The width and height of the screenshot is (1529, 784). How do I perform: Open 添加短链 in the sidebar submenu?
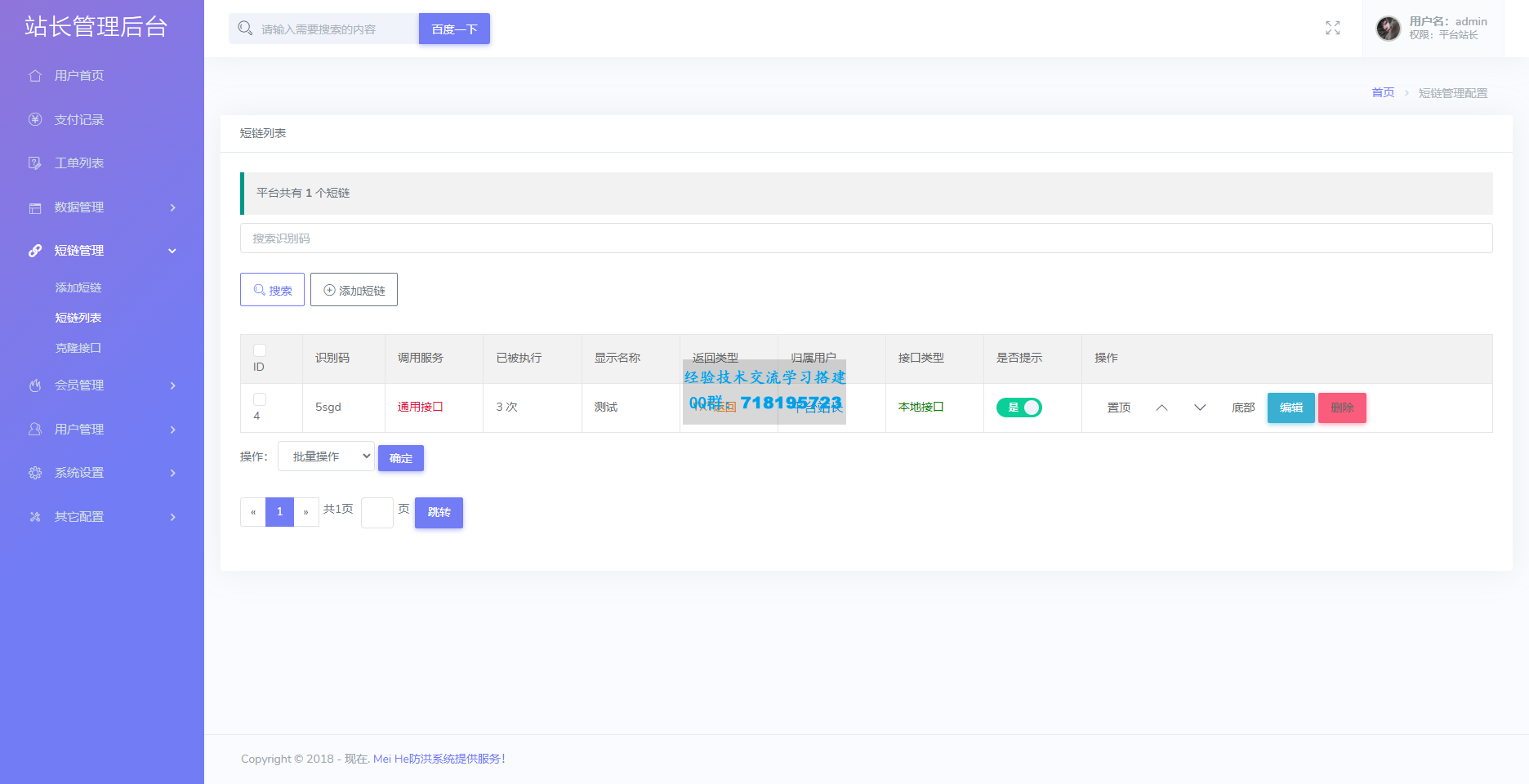pyautogui.click(x=78, y=287)
